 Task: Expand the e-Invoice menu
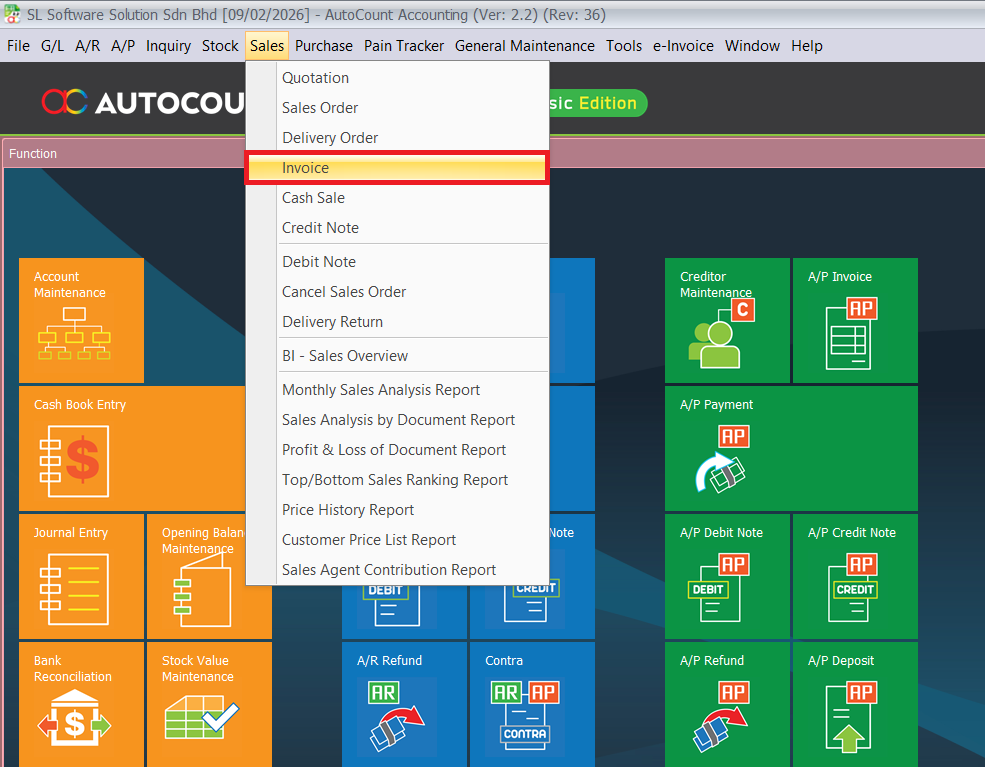pos(683,46)
